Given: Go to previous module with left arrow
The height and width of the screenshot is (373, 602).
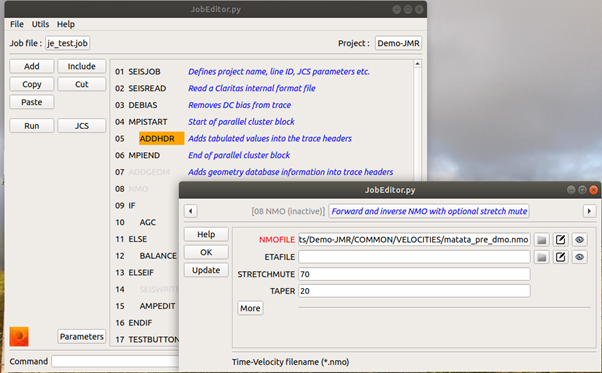Looking at the screenshot, I should [191, 211].
